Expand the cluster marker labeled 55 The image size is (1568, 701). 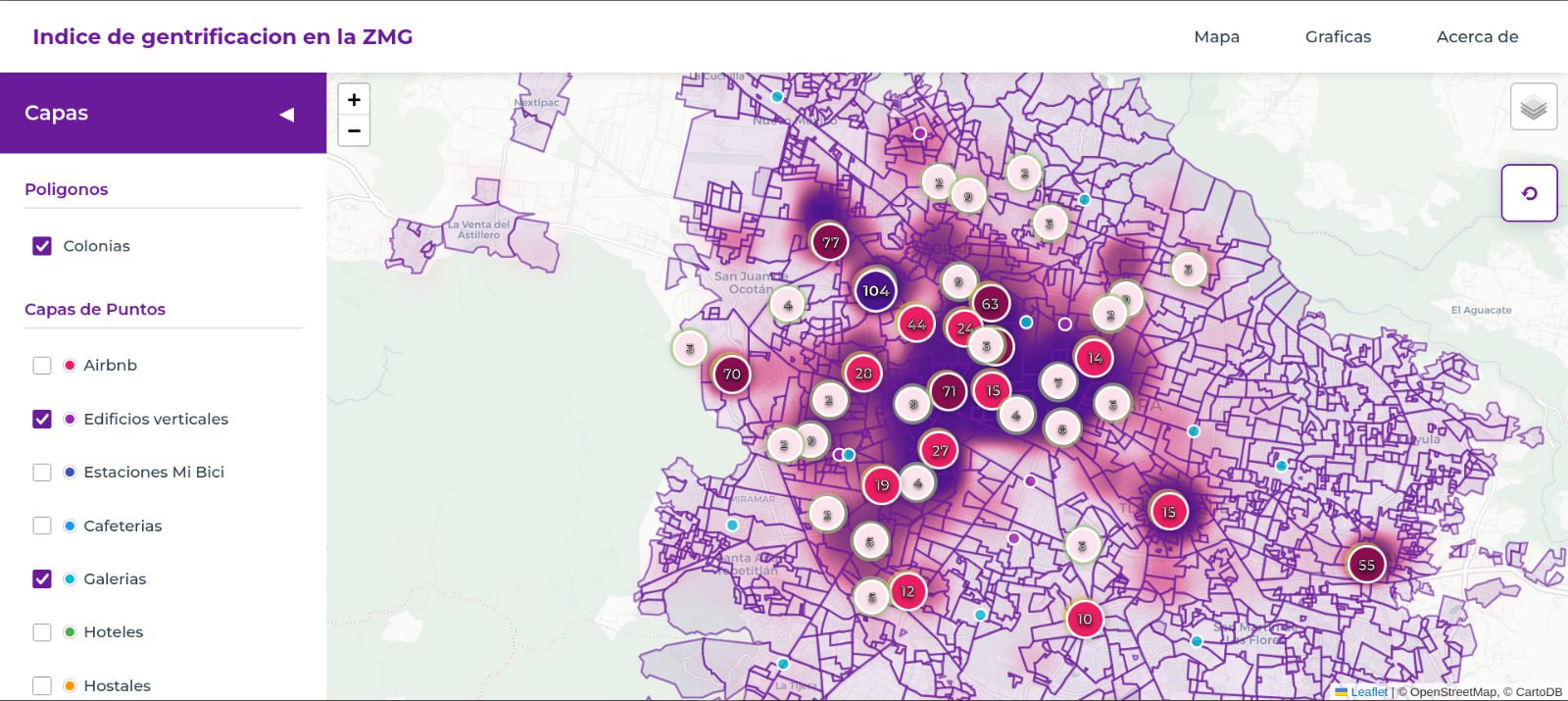coord(1366,565)
